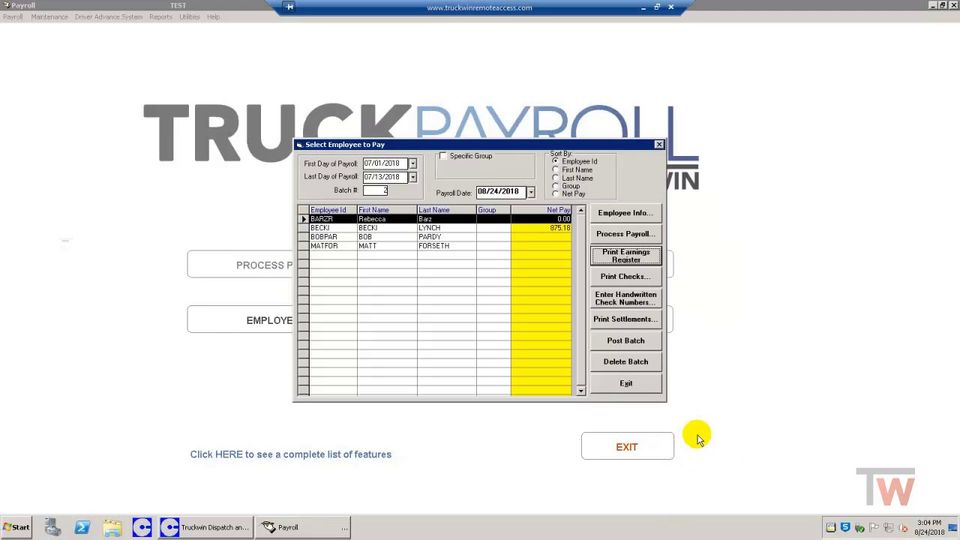Screen dimensions: 960x540
Task: Select the BECKI employee Id cell
Action: pyautogui.click(x=333, y=228)
